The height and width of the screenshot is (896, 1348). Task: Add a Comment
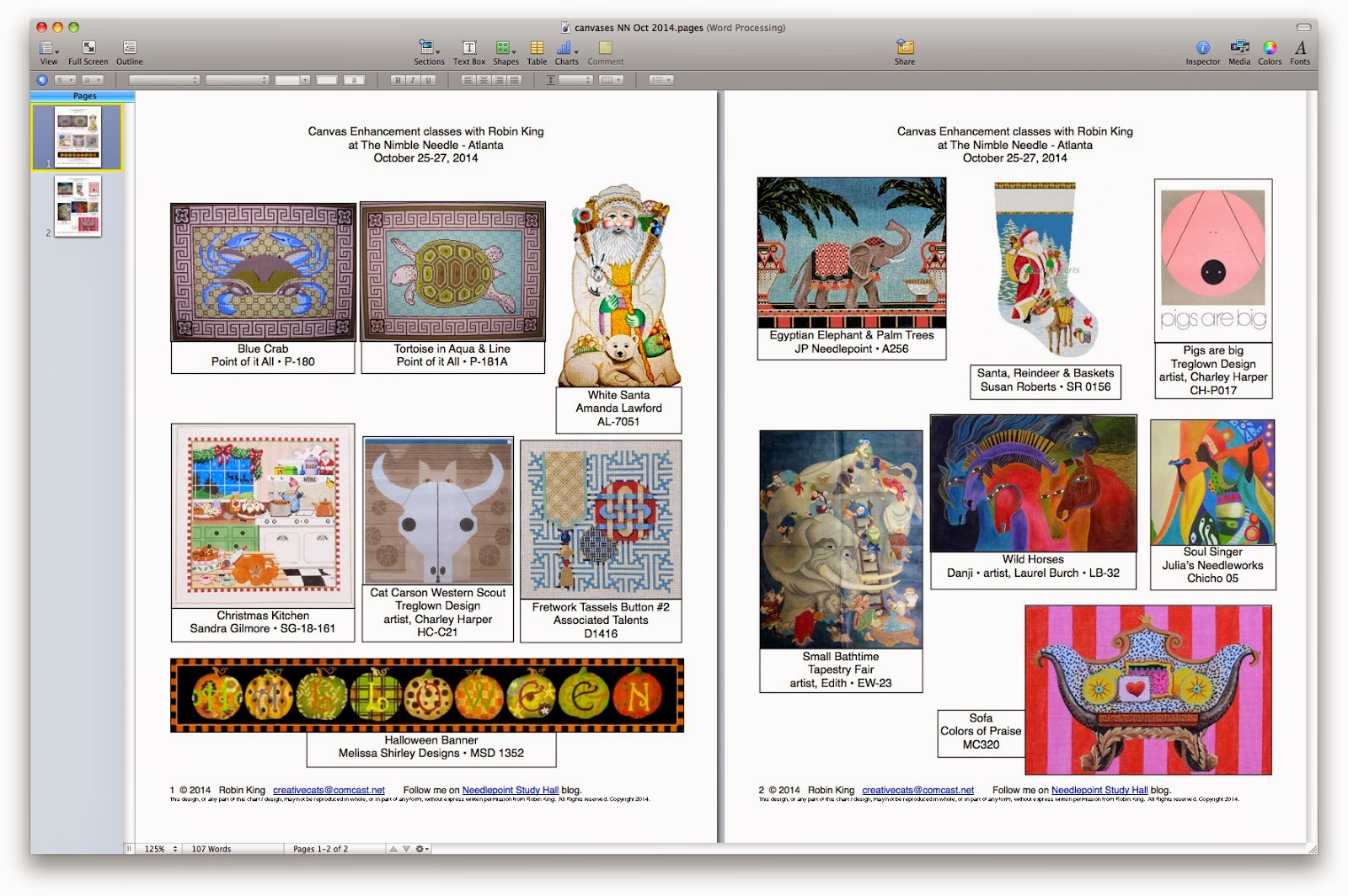pos(606,51)
